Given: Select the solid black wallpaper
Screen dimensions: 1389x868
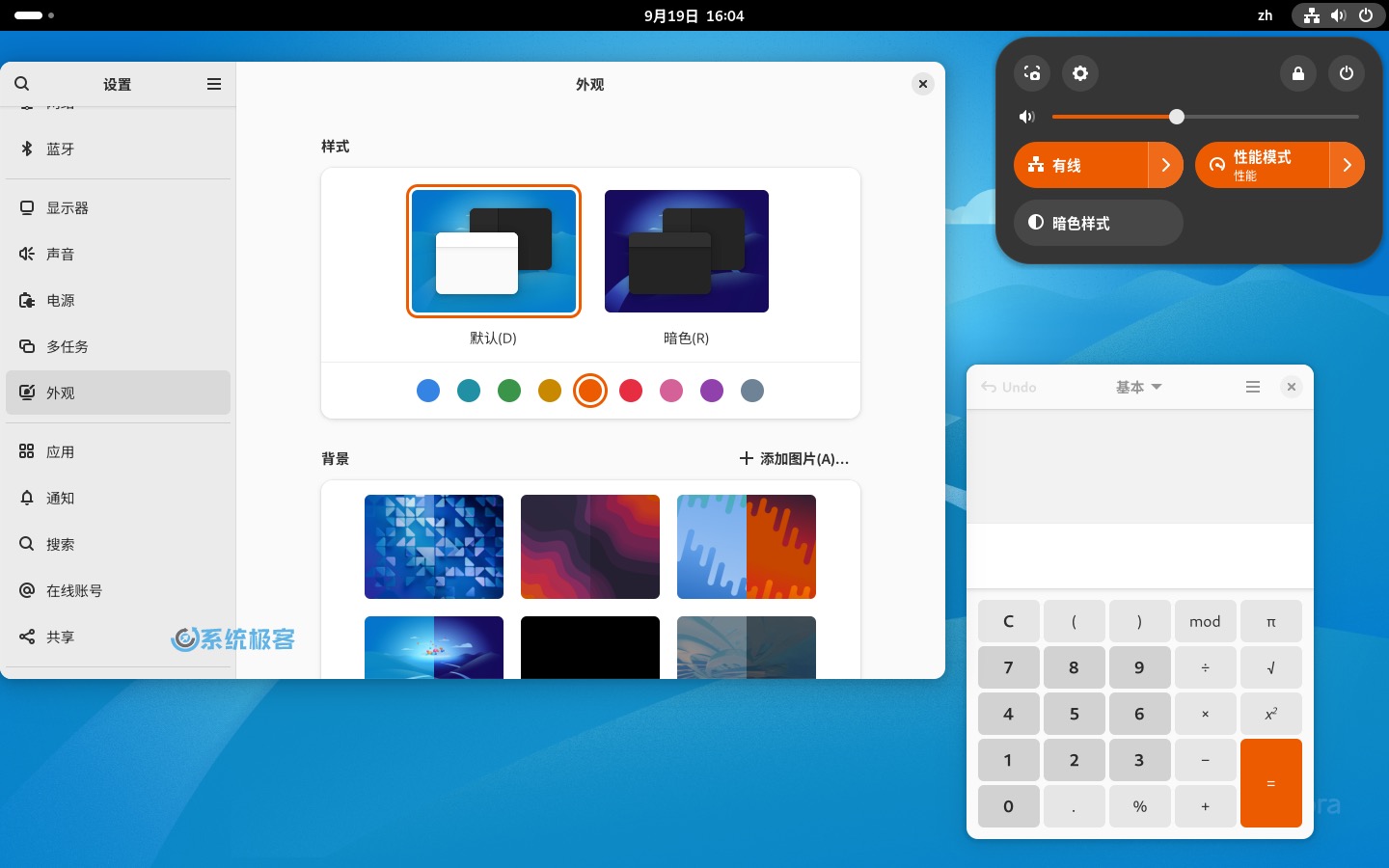Looking at the screenshot, I should coord(590,647).
